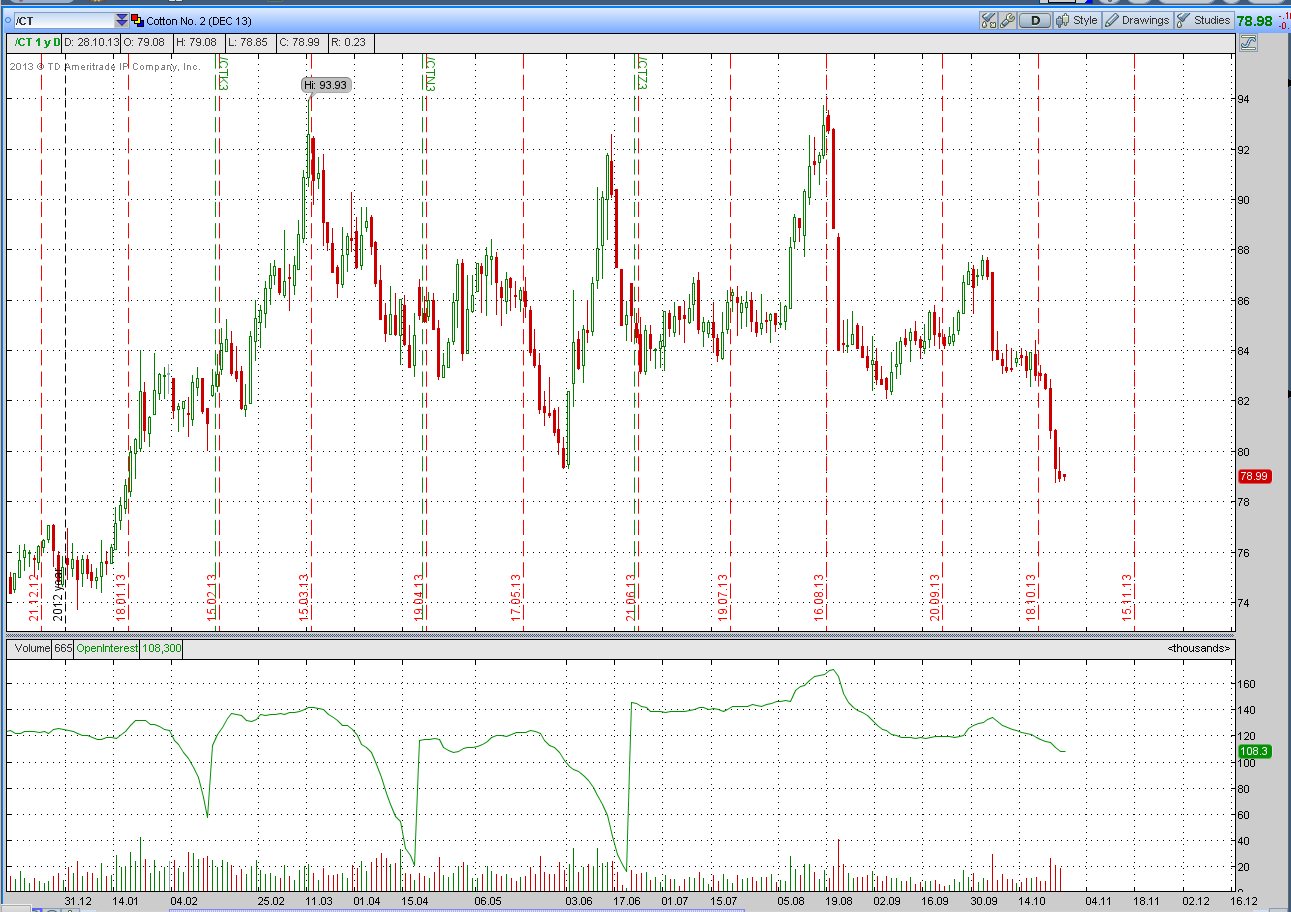Open the Drawings menu

click(1137, 20)
